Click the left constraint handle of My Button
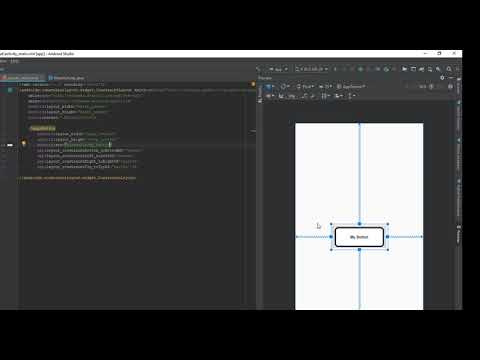The width and height of the screenshot is (480, 360). point(331,237)
